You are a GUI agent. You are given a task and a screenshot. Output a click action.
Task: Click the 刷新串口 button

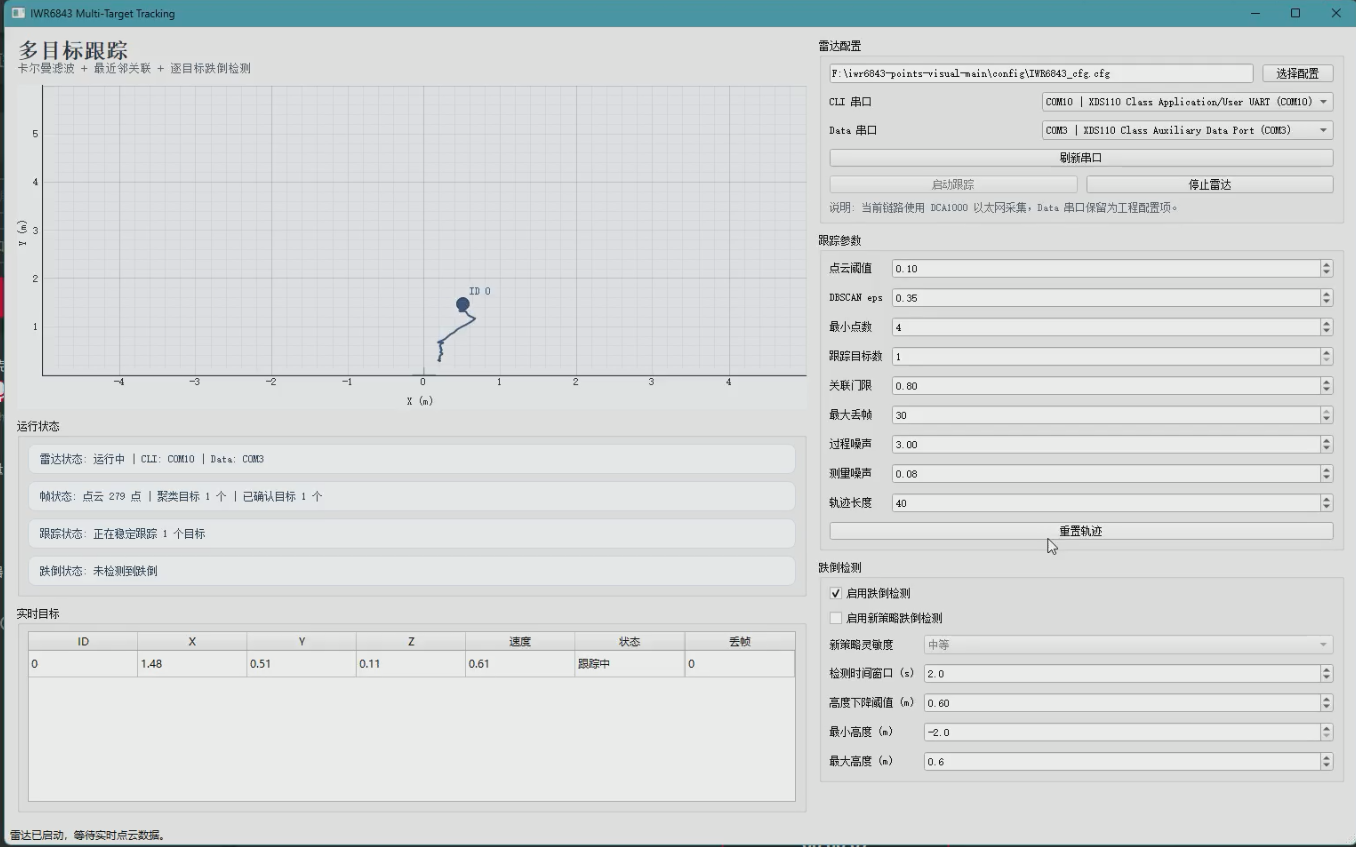pos(1081,158)
